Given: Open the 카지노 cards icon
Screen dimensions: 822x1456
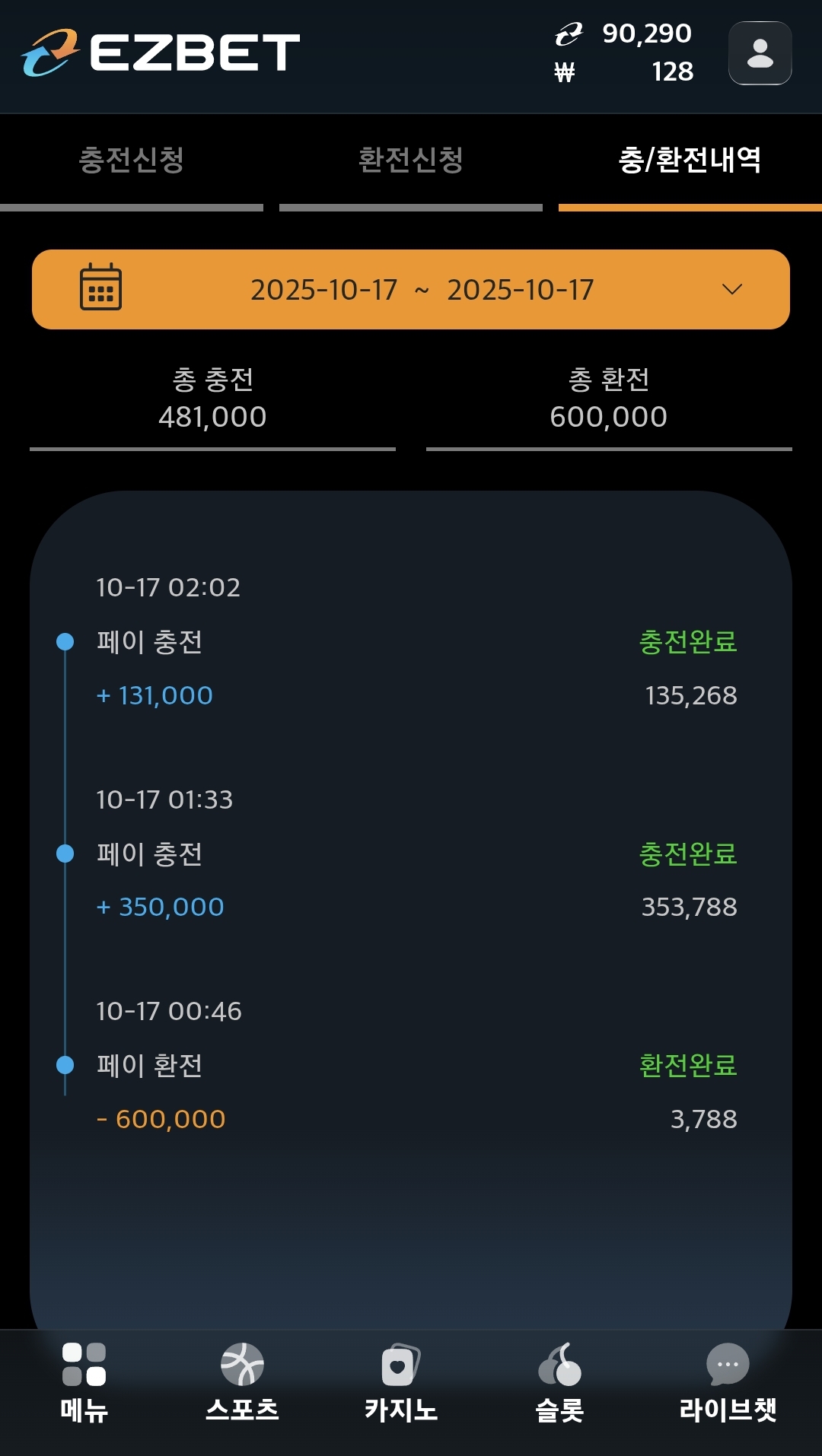Looking at the screenshot, I should [x=400, y=1365].
